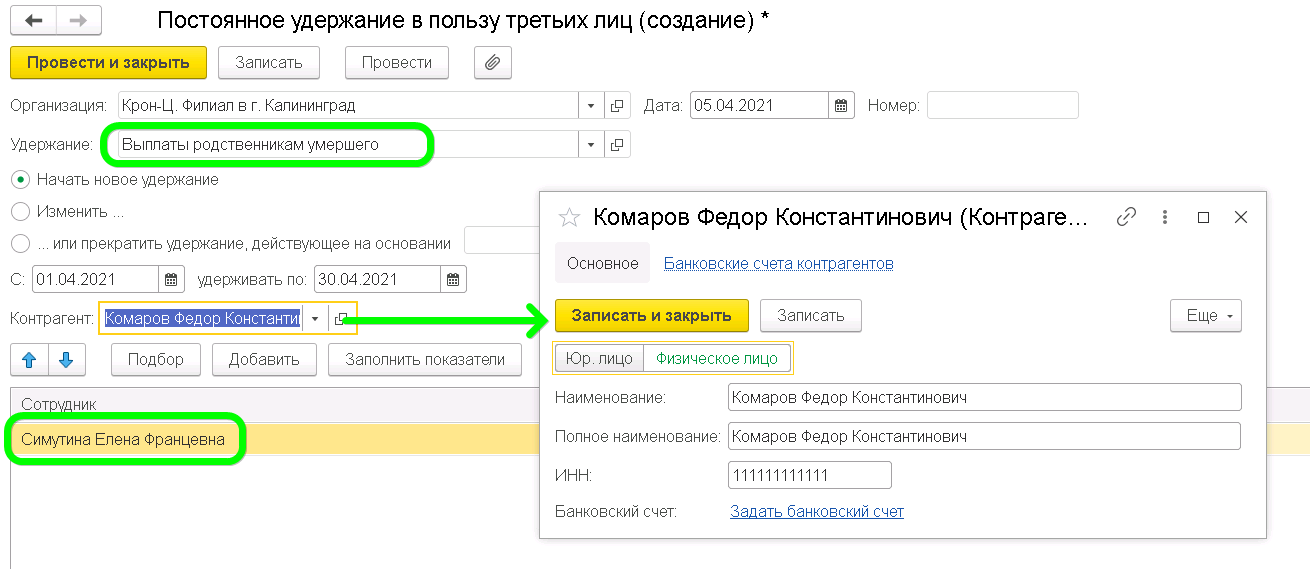Open the Банковские счета контрагентов link

tap(779, 264)
